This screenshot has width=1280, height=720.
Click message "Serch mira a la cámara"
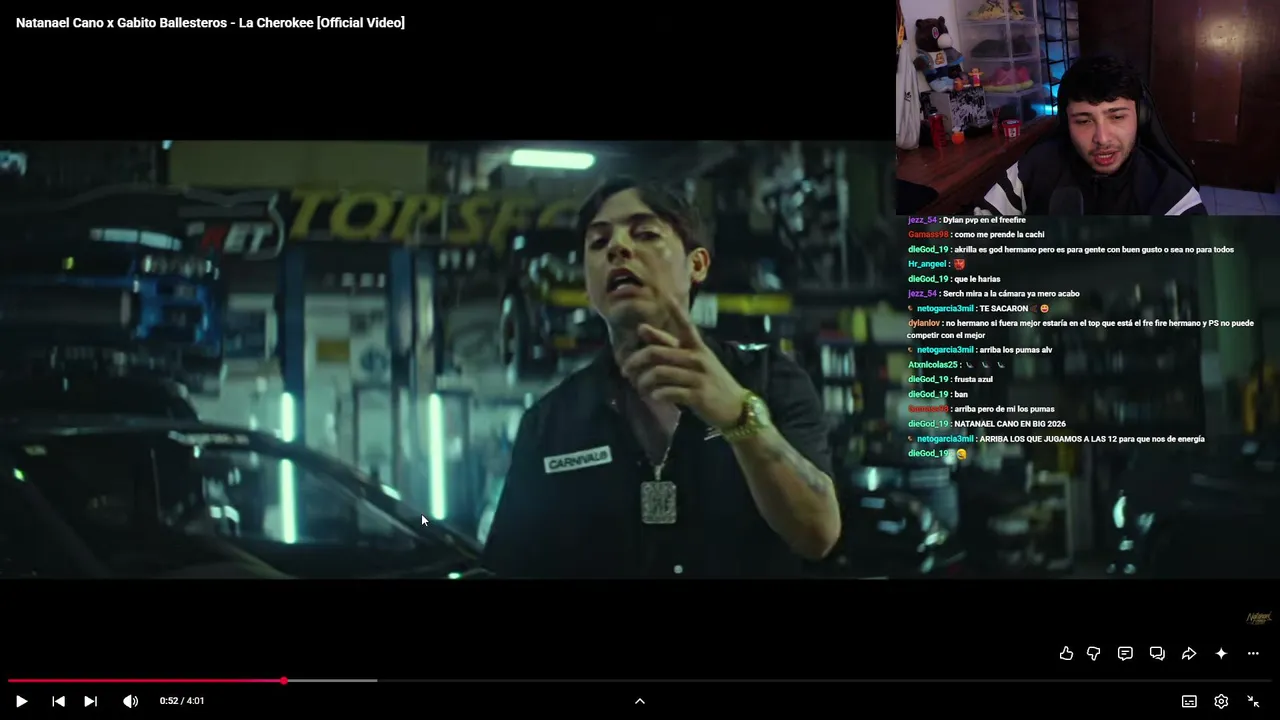point(994,294)
